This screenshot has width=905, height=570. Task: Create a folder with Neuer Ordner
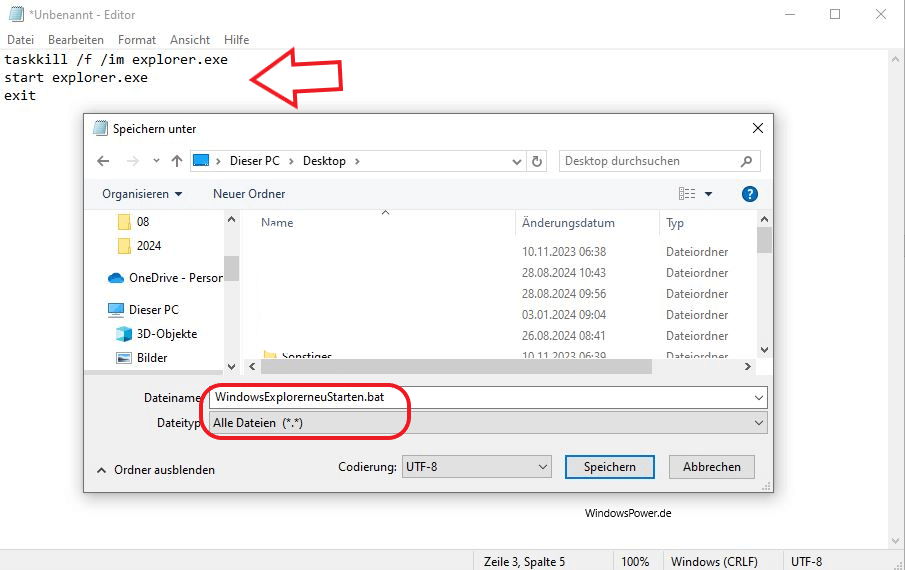click(x=249, y=194)
